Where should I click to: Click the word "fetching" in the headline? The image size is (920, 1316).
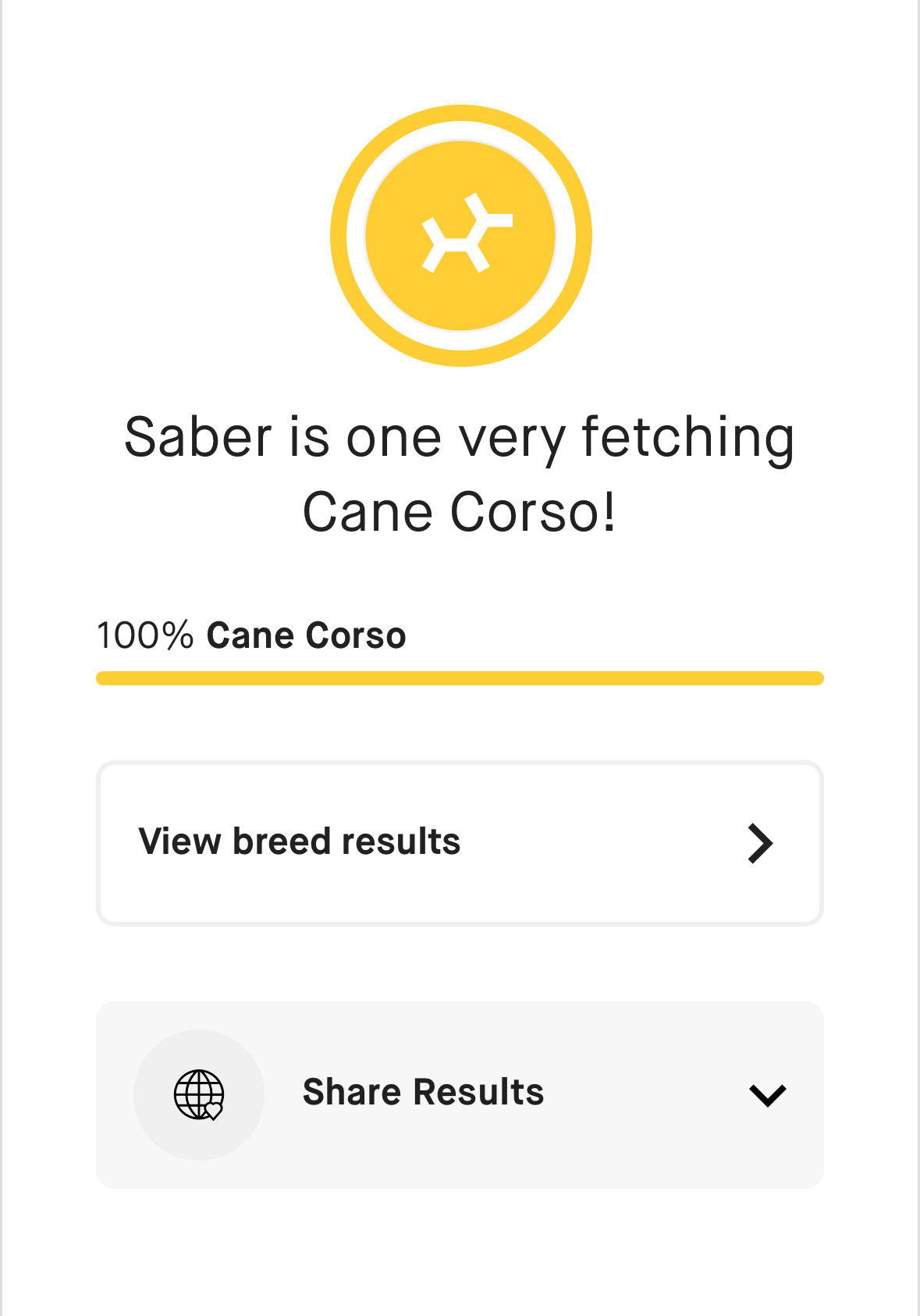688,437
